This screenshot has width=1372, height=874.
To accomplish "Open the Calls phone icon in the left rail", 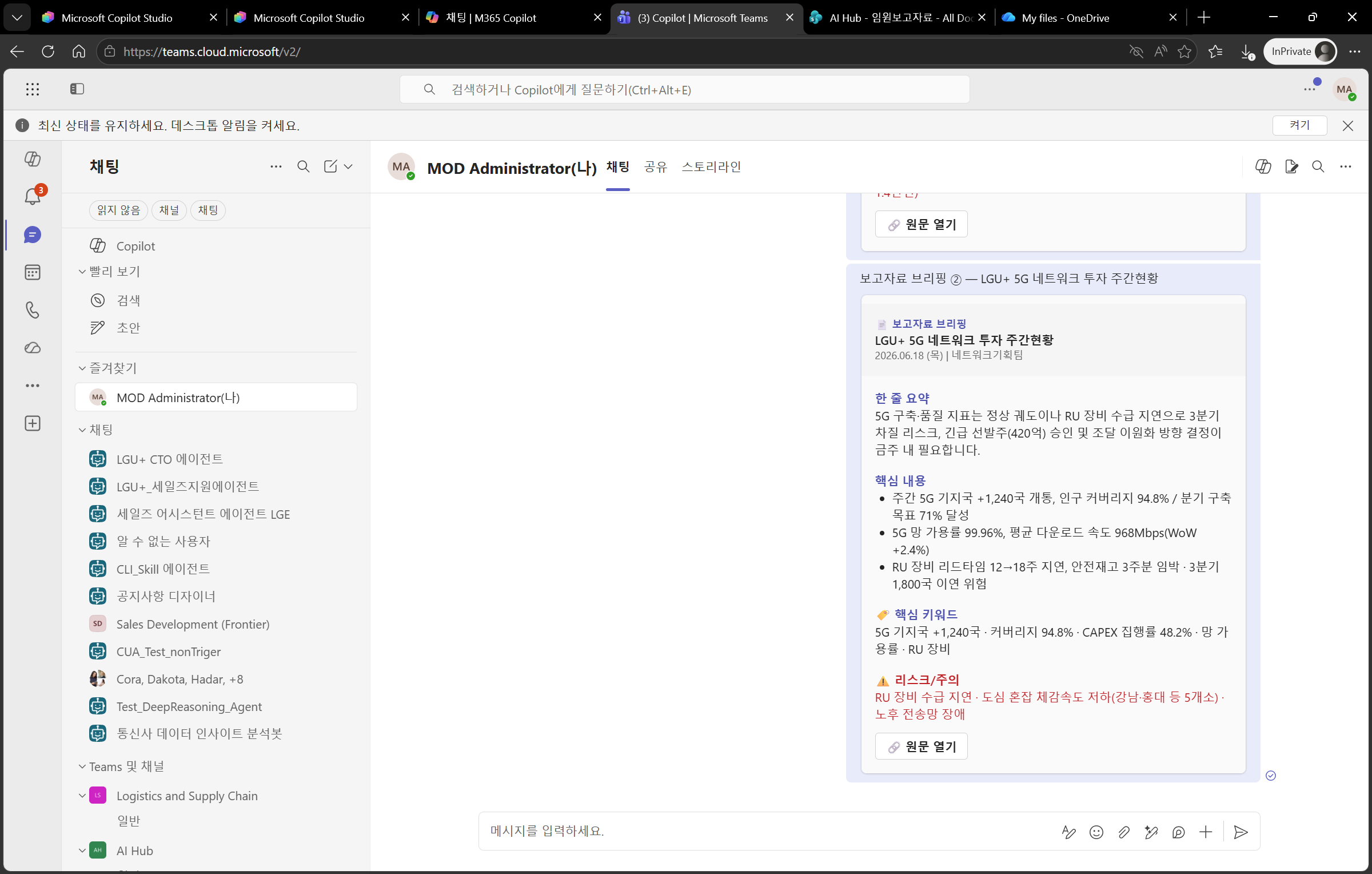I will point(33,310).
